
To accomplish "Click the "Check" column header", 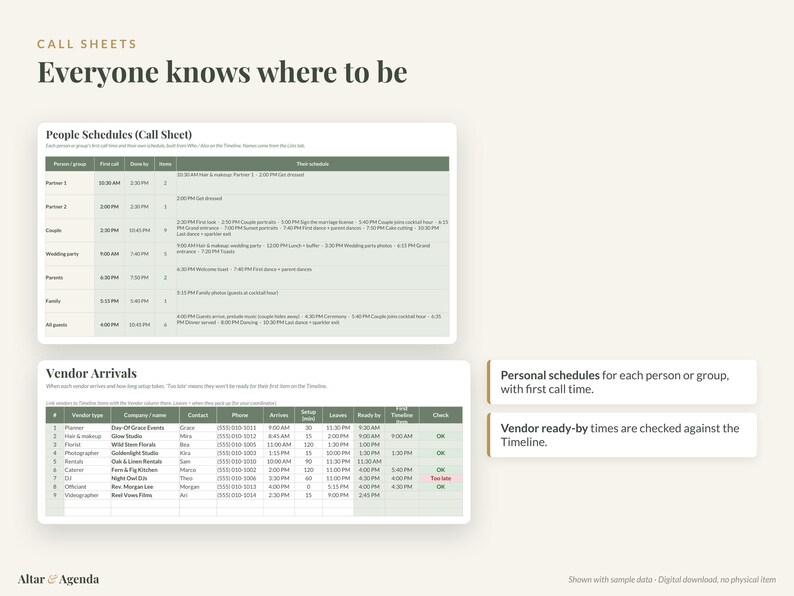I will pyautogui.click(x=441, y=415).
